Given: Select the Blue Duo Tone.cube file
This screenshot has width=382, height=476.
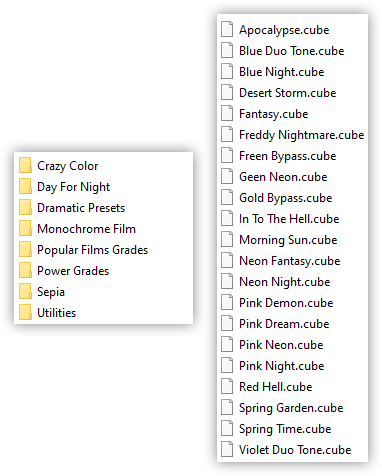Looking at the screenshot, I should point(283,51).
